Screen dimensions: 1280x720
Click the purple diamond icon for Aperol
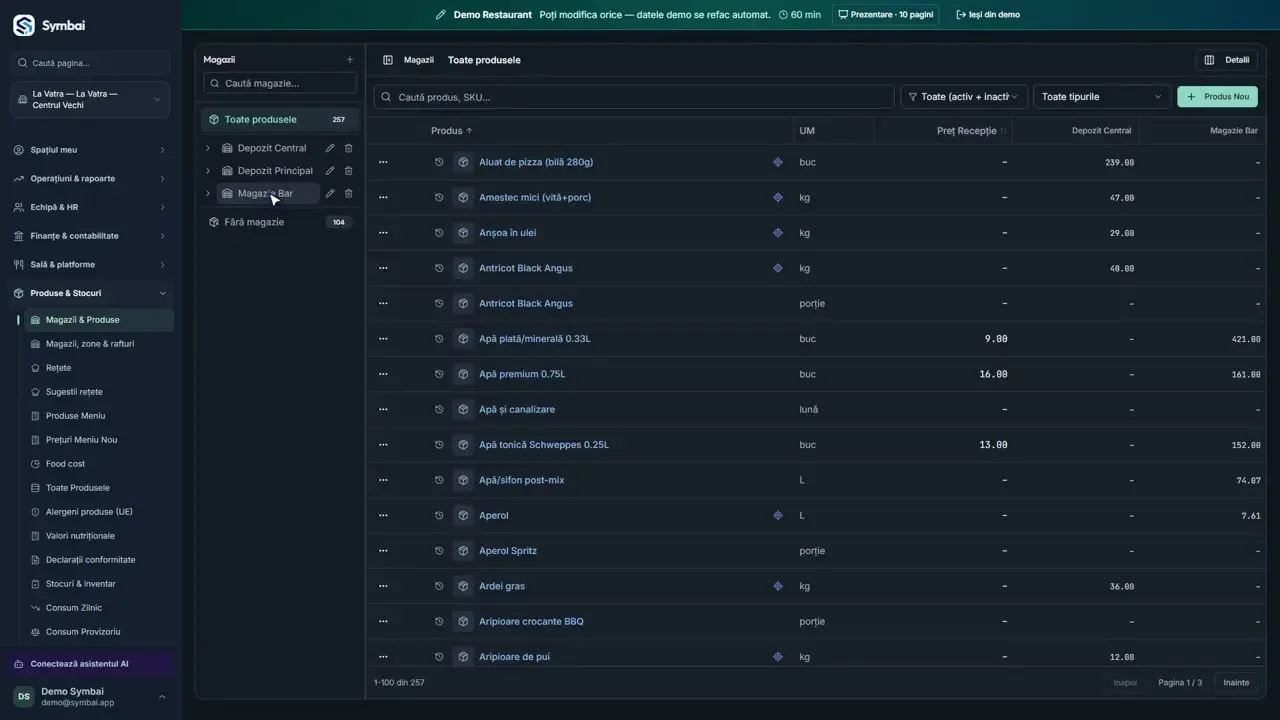pos(778,516)
